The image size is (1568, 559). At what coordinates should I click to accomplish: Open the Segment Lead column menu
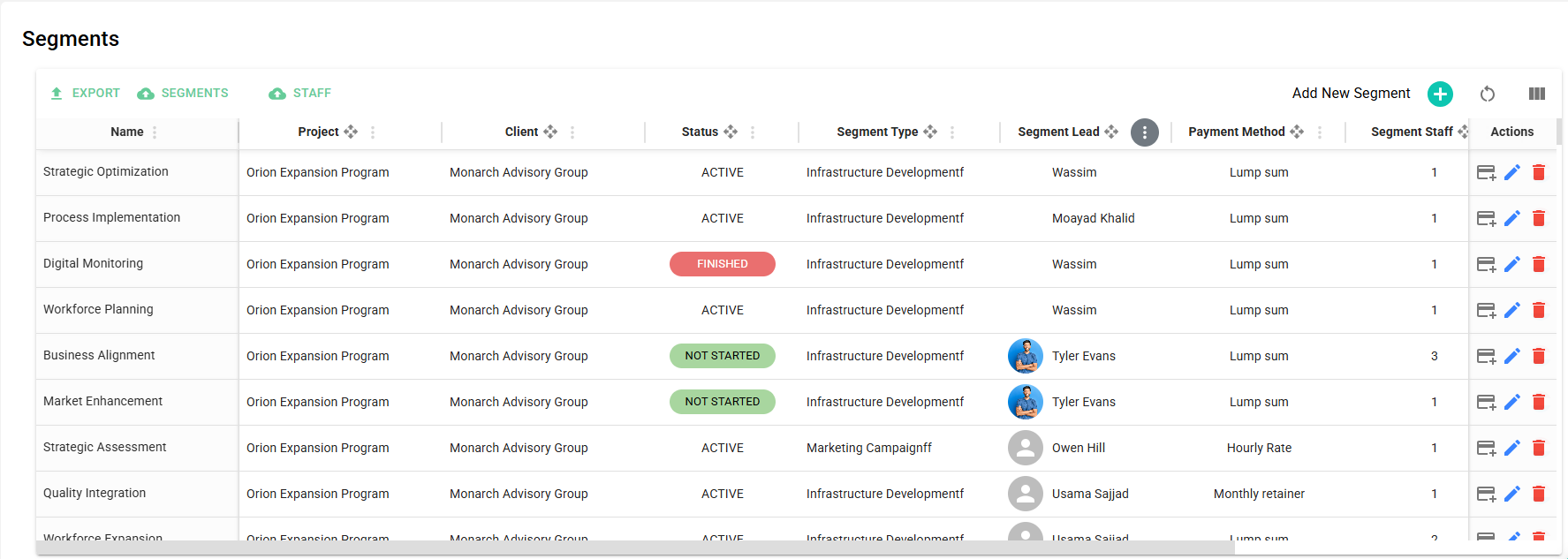1145,132
